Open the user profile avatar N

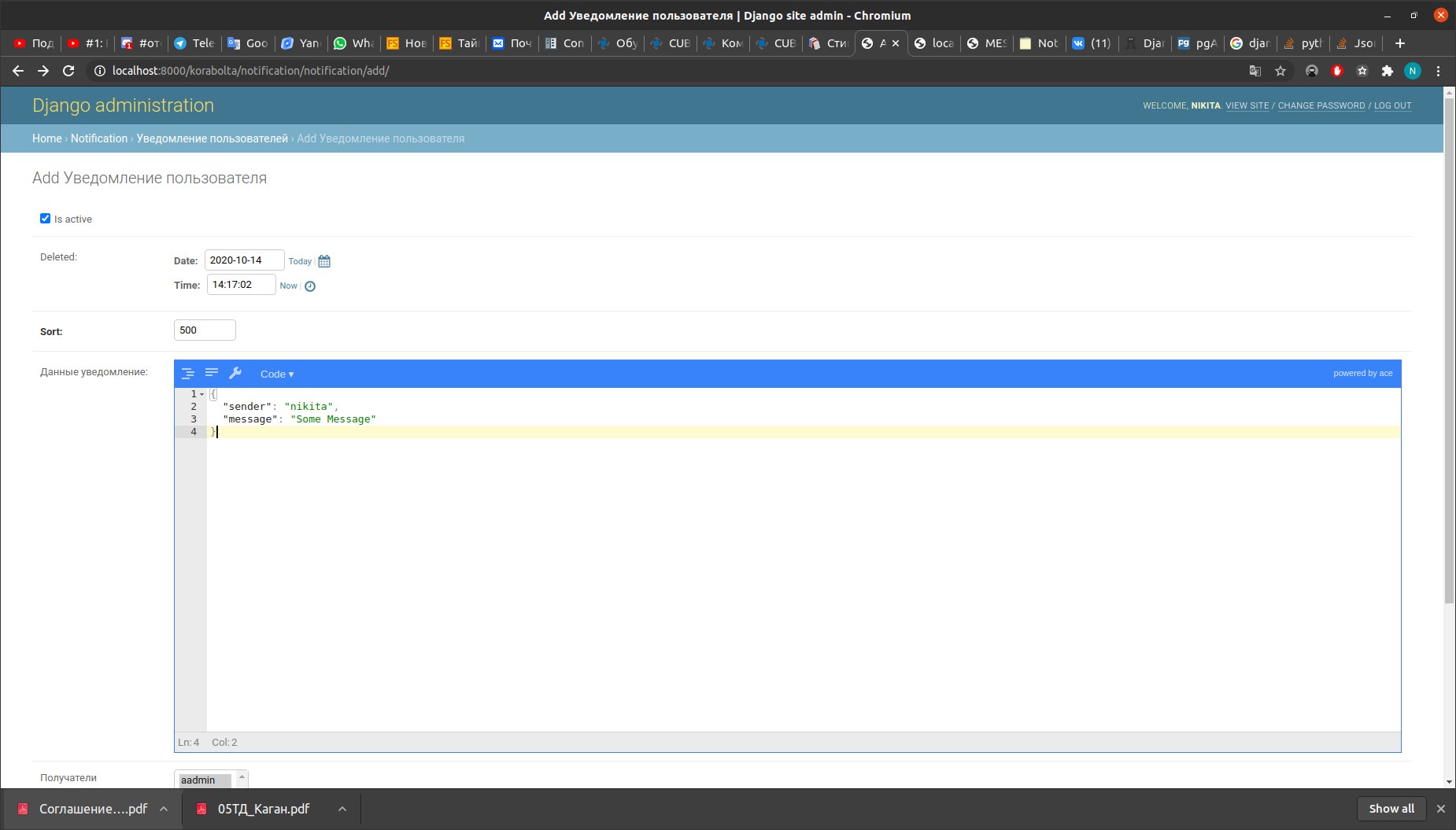pyautogui.click(x=1413, y=71)
